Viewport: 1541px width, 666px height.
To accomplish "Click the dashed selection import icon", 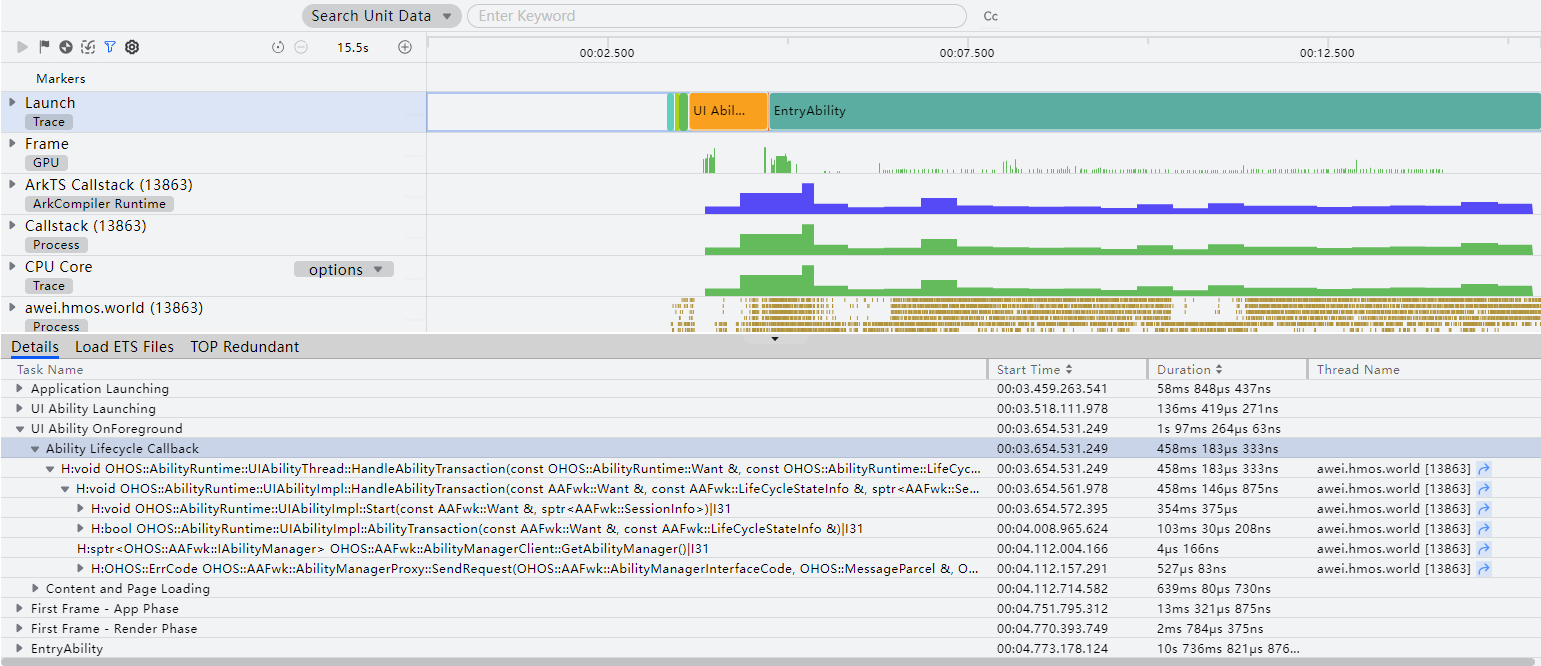I will coord(88,47).
